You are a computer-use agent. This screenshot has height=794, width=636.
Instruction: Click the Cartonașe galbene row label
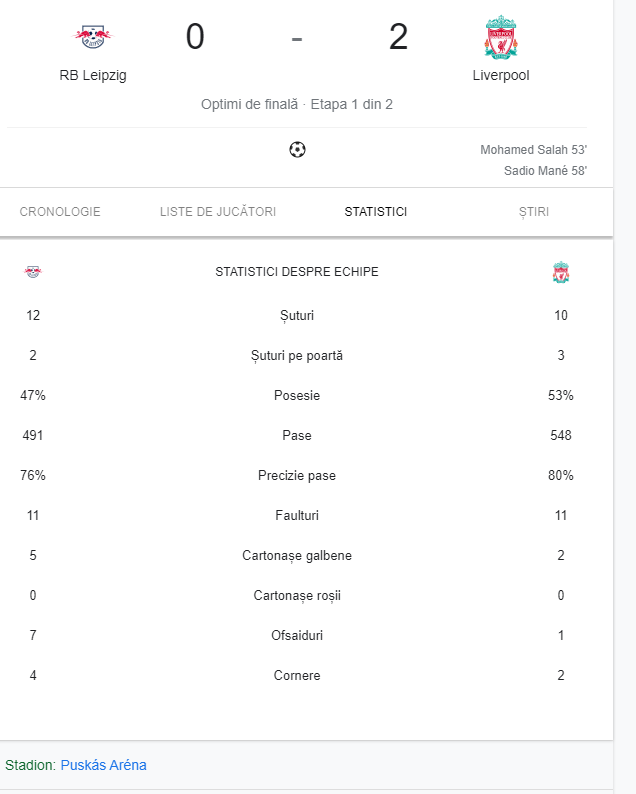click(297, 555)
